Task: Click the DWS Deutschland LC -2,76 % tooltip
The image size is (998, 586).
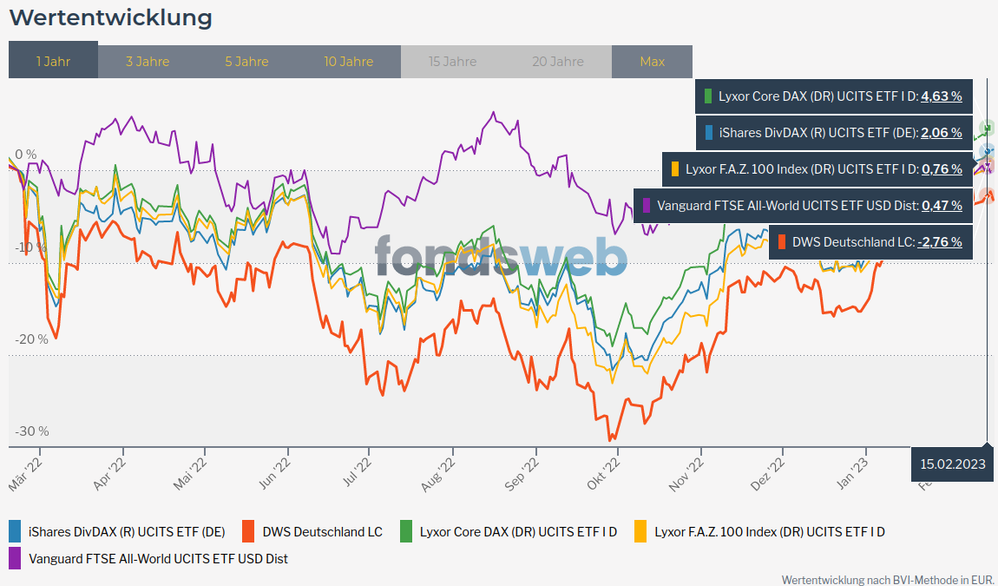Action: (x=870, y=242)
